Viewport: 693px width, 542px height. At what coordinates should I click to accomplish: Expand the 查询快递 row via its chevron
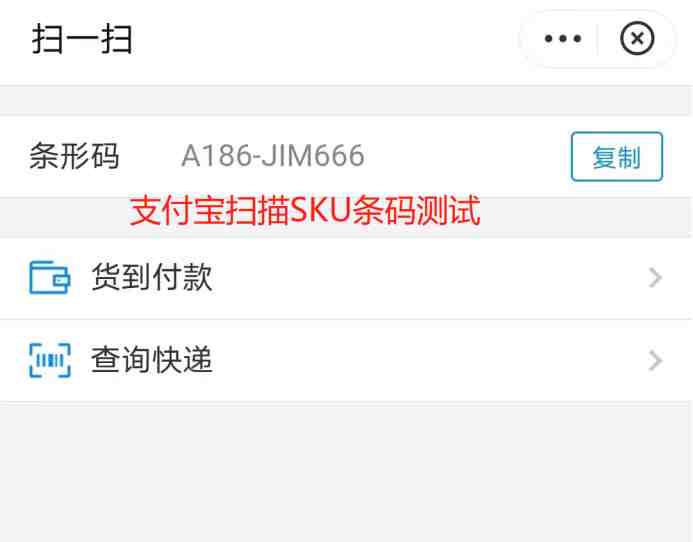pyautogui.click(x=655, y=360)
